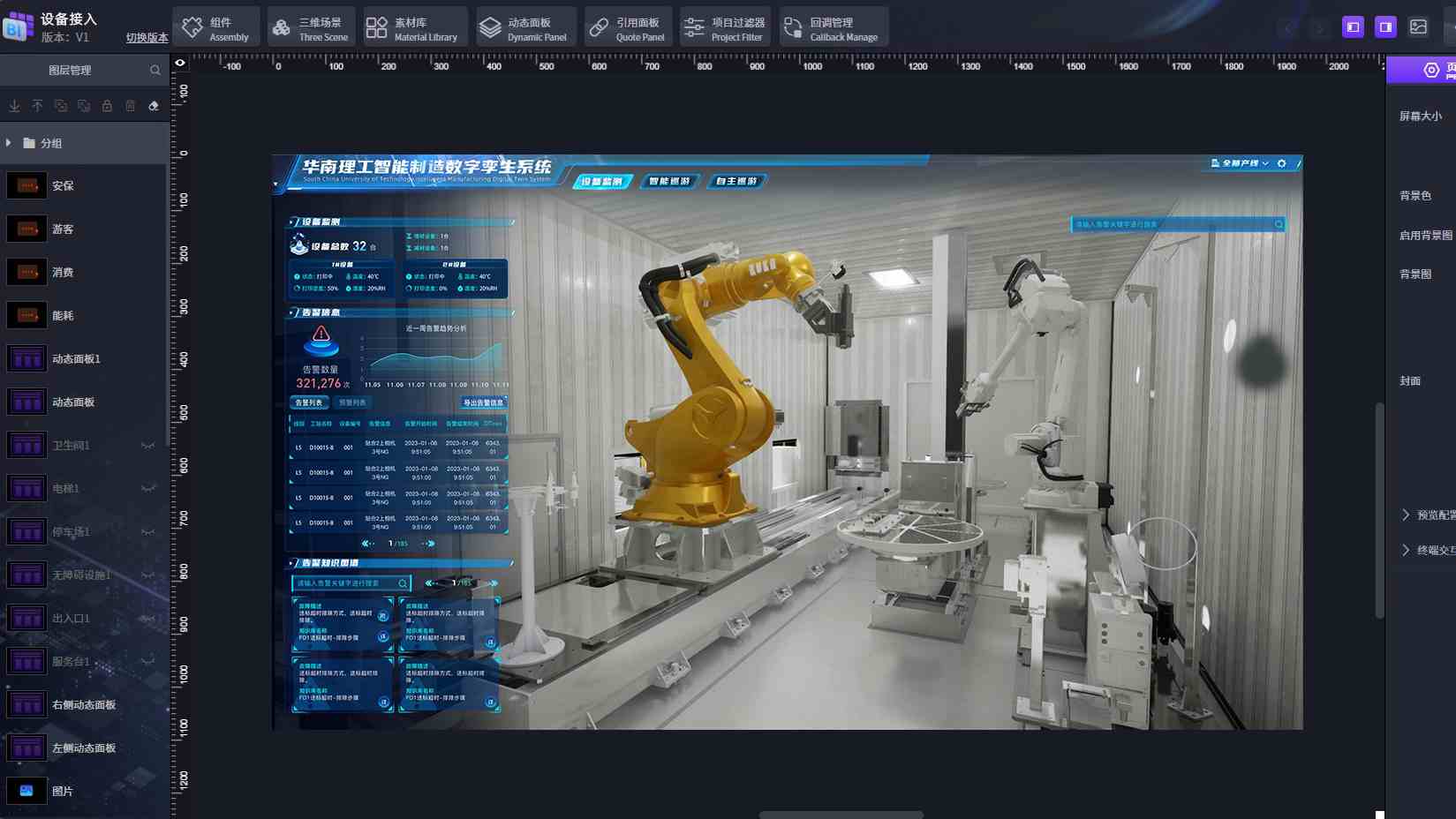
Task: Toggle the right panel layout icon
Action: [1385, 27]
